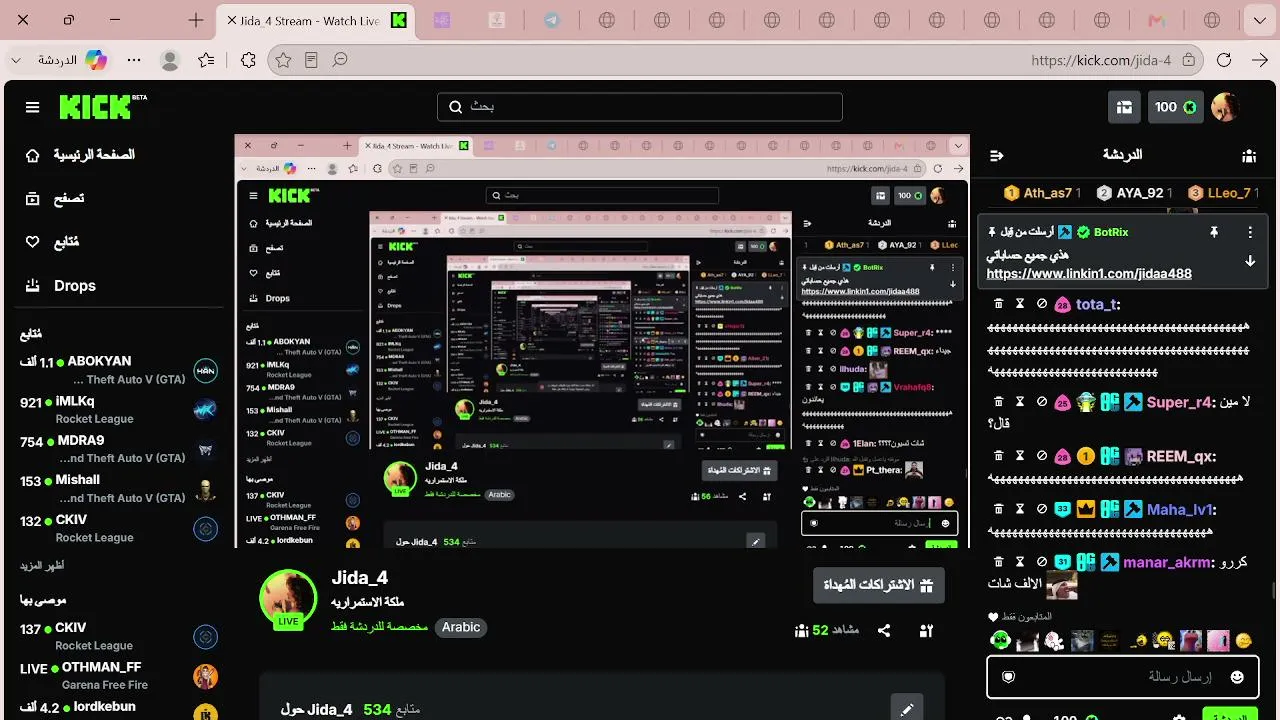Open lordkebun recommended channel
The width and height of the screenshot is (1280, 720).
[x=118, y=708]
